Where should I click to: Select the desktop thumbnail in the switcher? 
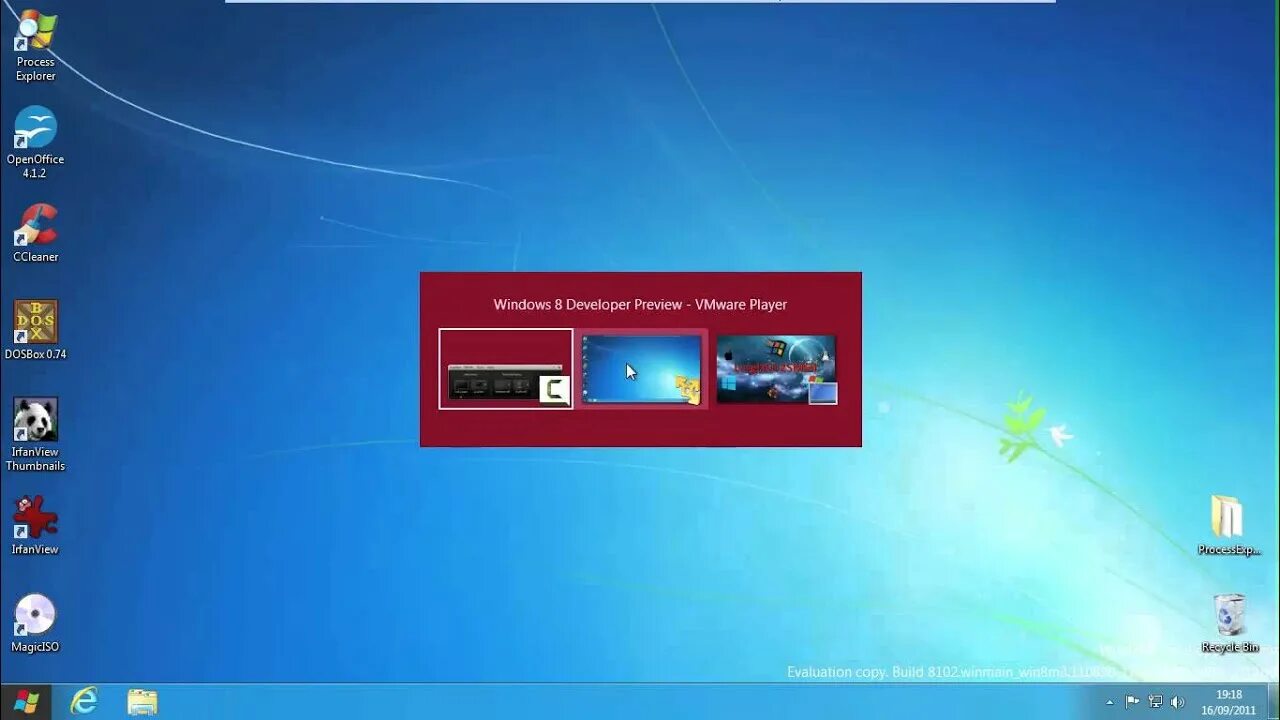tap(642, 369)
